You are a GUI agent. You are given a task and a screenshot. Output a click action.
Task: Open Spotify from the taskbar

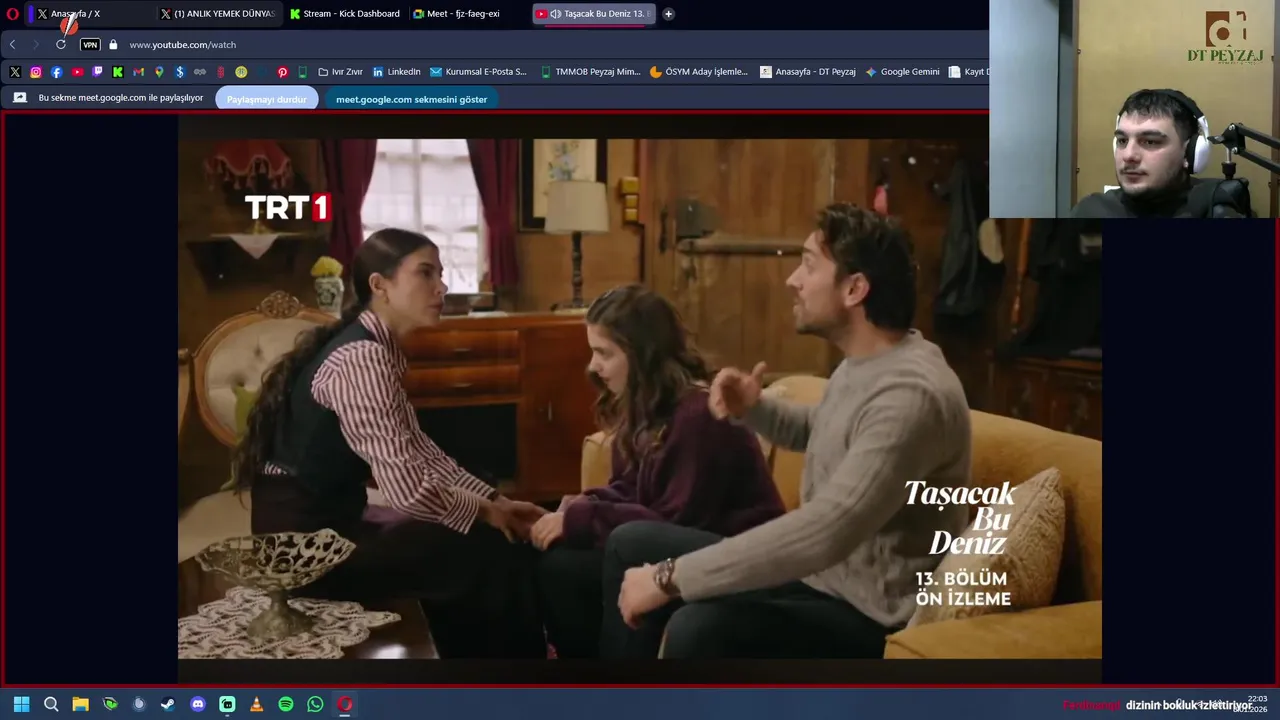(x=286, y=704)
